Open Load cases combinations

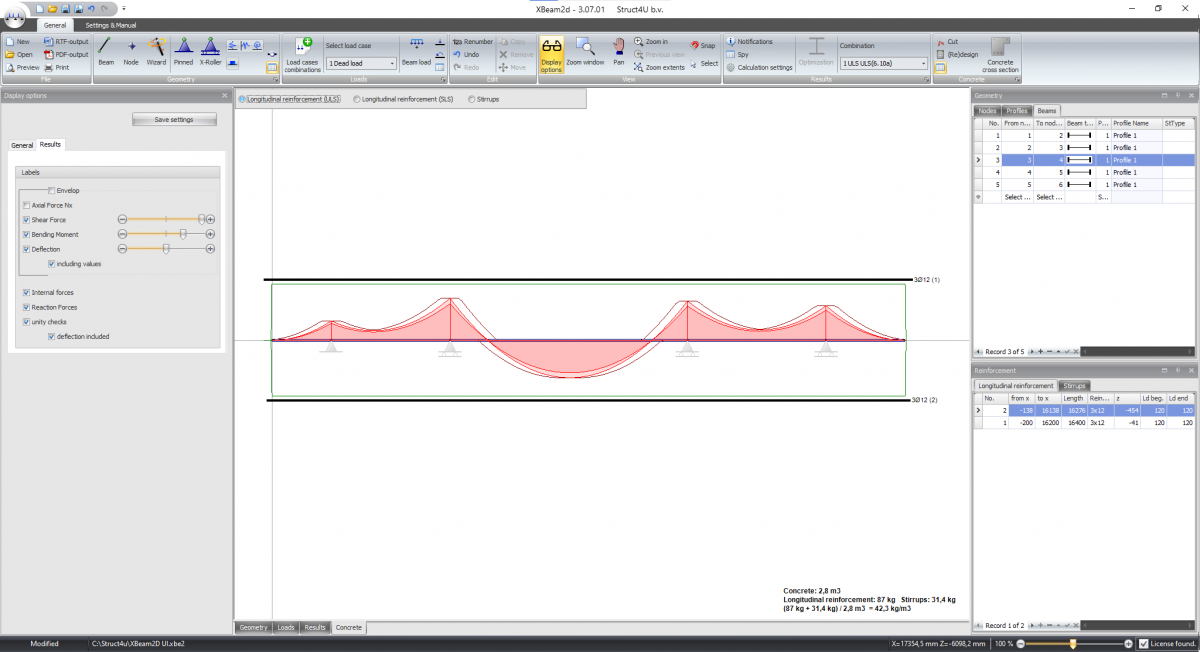click(x=303, y=52)
